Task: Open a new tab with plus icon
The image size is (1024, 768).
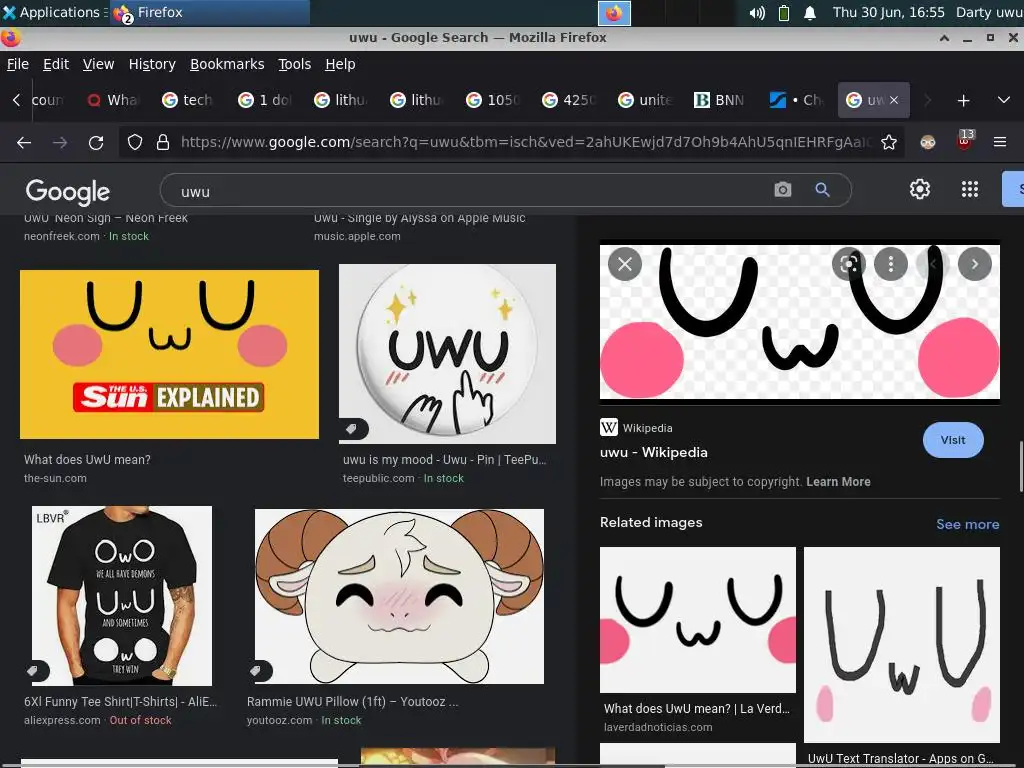Action: click(963, 101)
